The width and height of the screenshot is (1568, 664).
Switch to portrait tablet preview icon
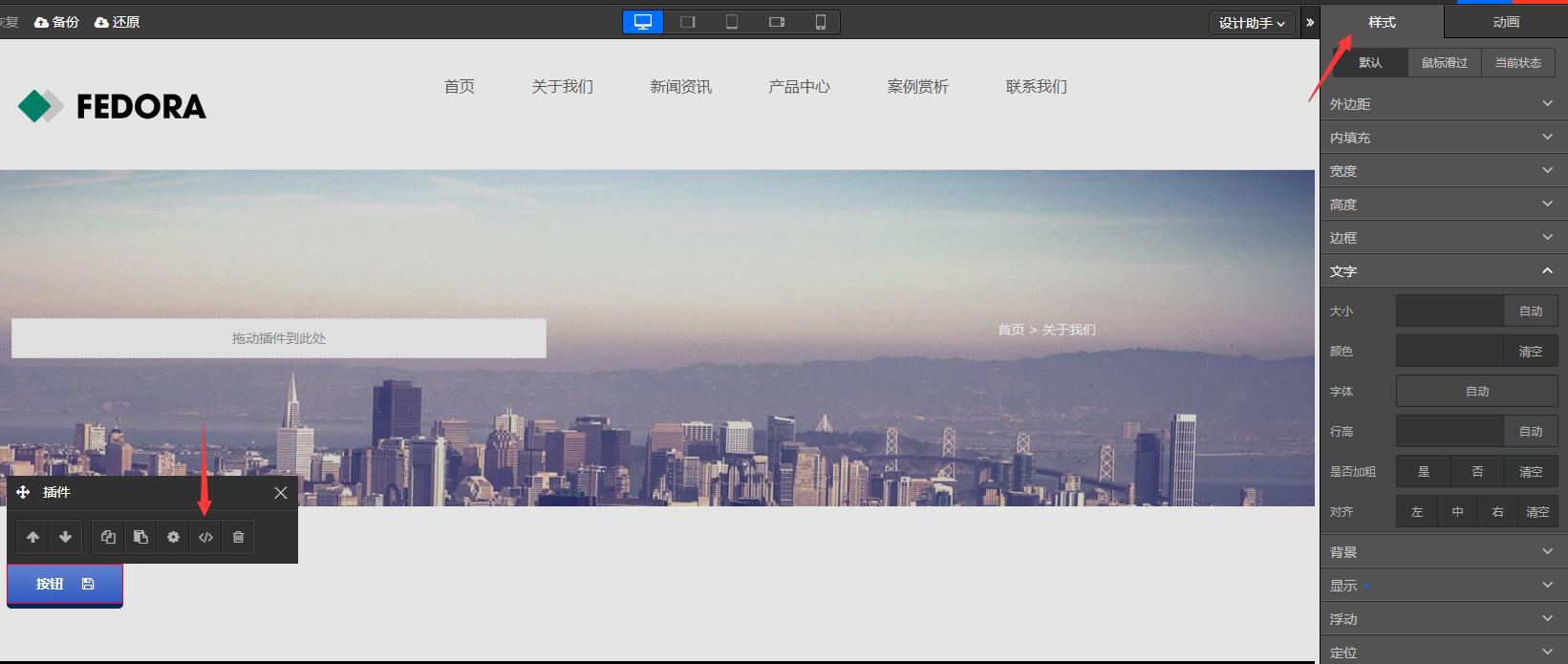point(732,22)
